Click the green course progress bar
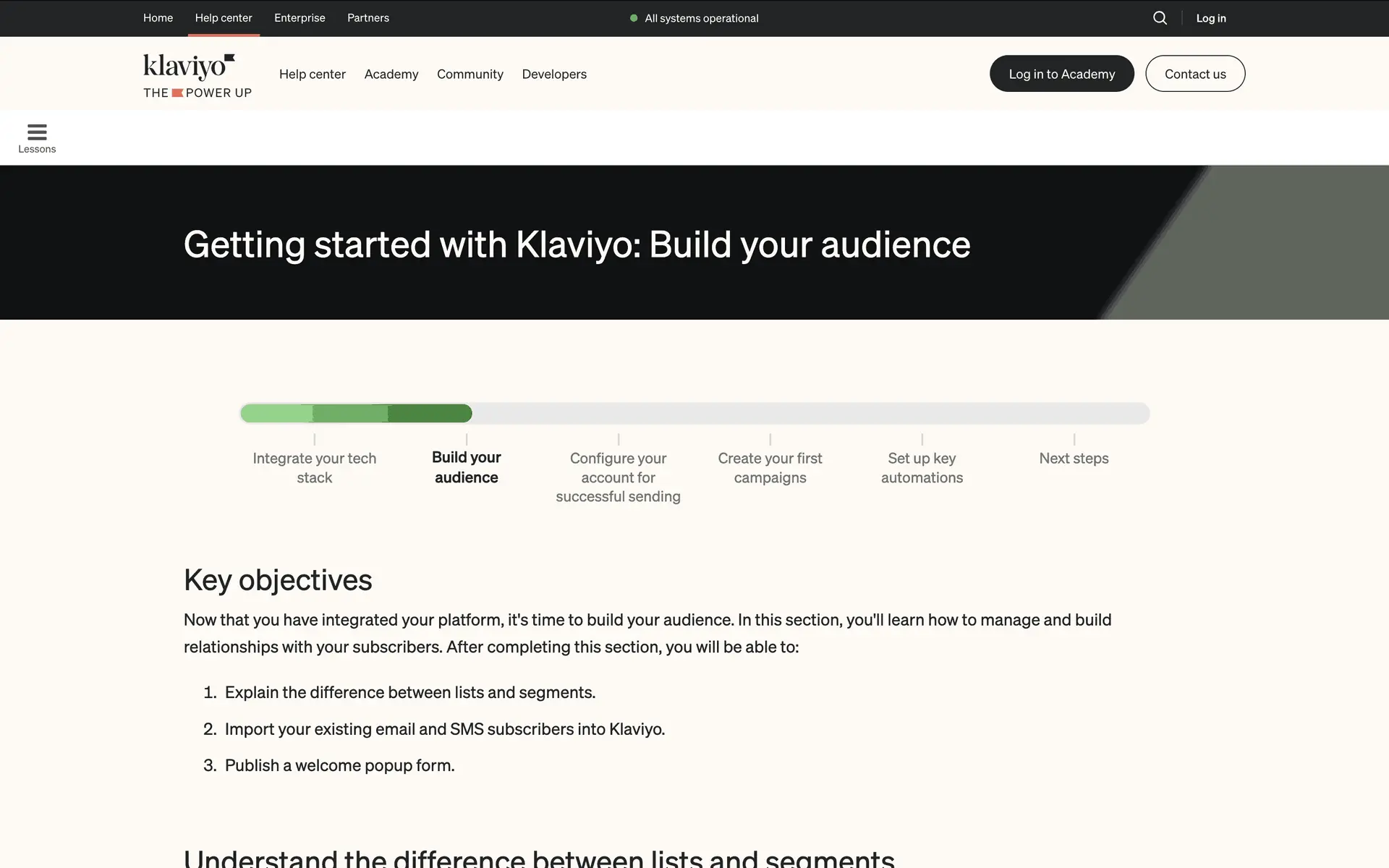The height and width of the screenshot is (868, 1389). point(356,414)
